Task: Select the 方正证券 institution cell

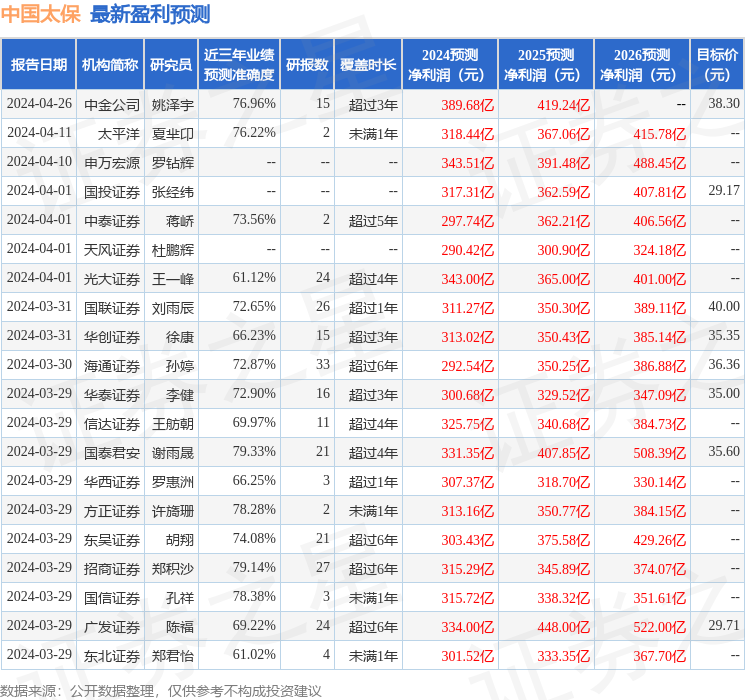Action: pos(112,510)
